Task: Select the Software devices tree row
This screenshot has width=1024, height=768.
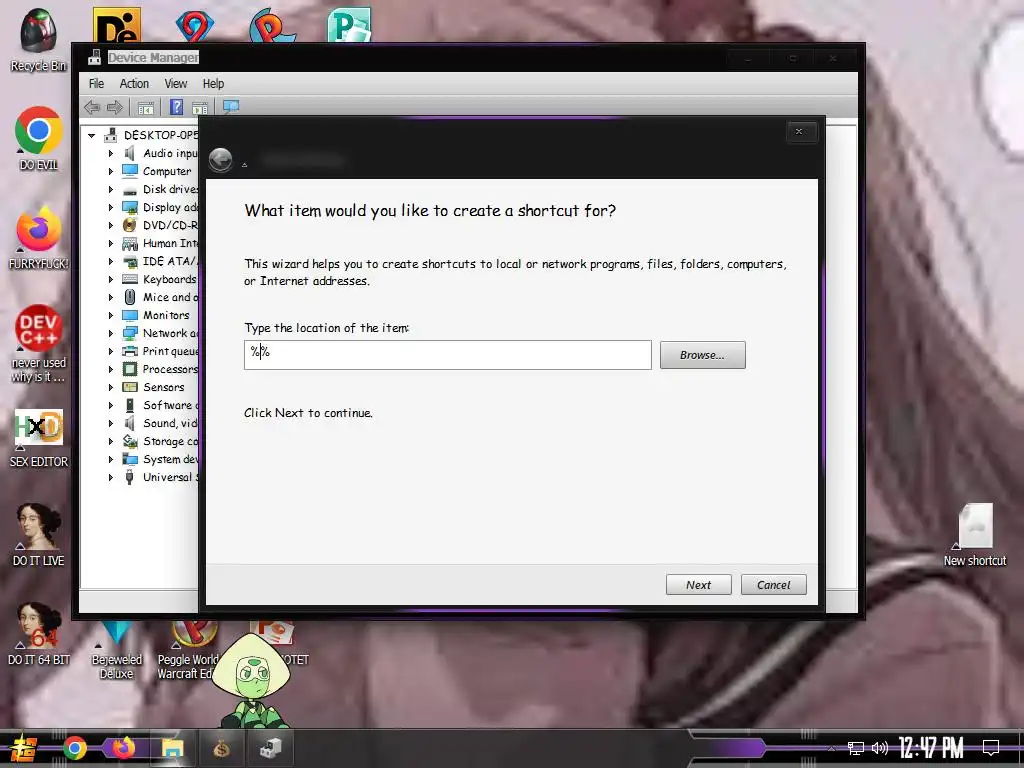Action: pos(159,406)
